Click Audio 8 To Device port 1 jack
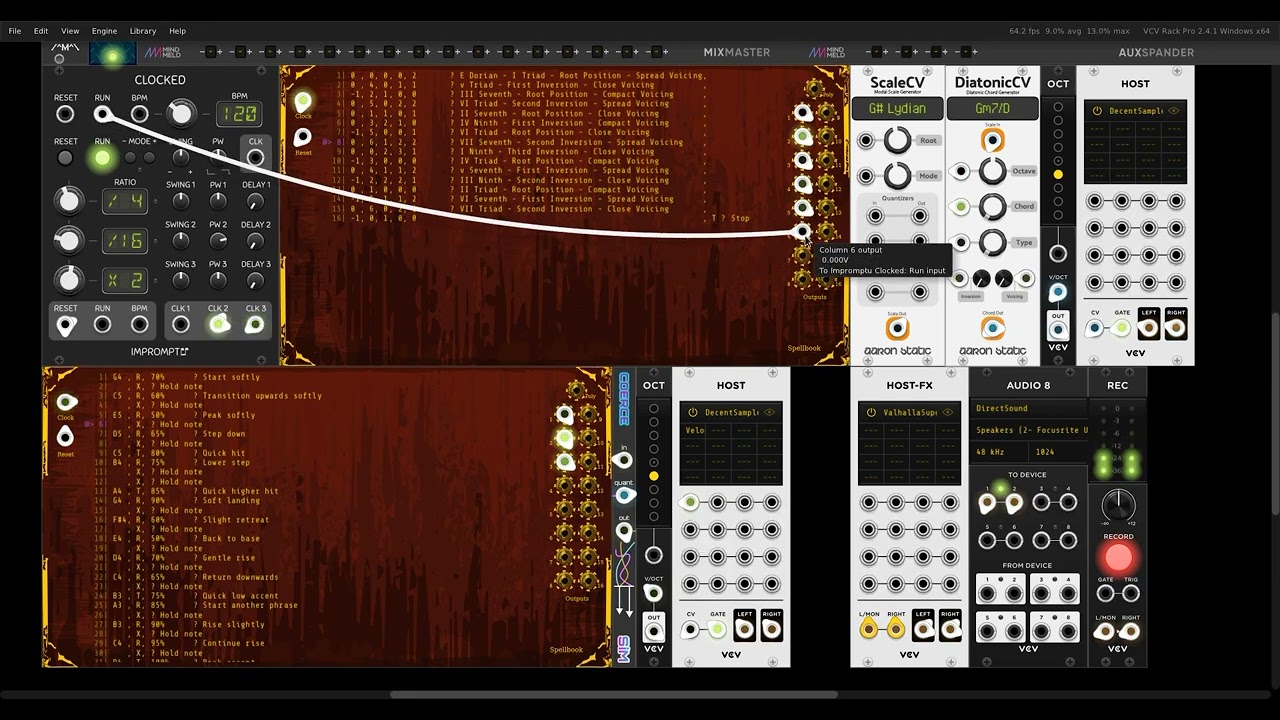The image size is (1280, 720). pos(988,503)
